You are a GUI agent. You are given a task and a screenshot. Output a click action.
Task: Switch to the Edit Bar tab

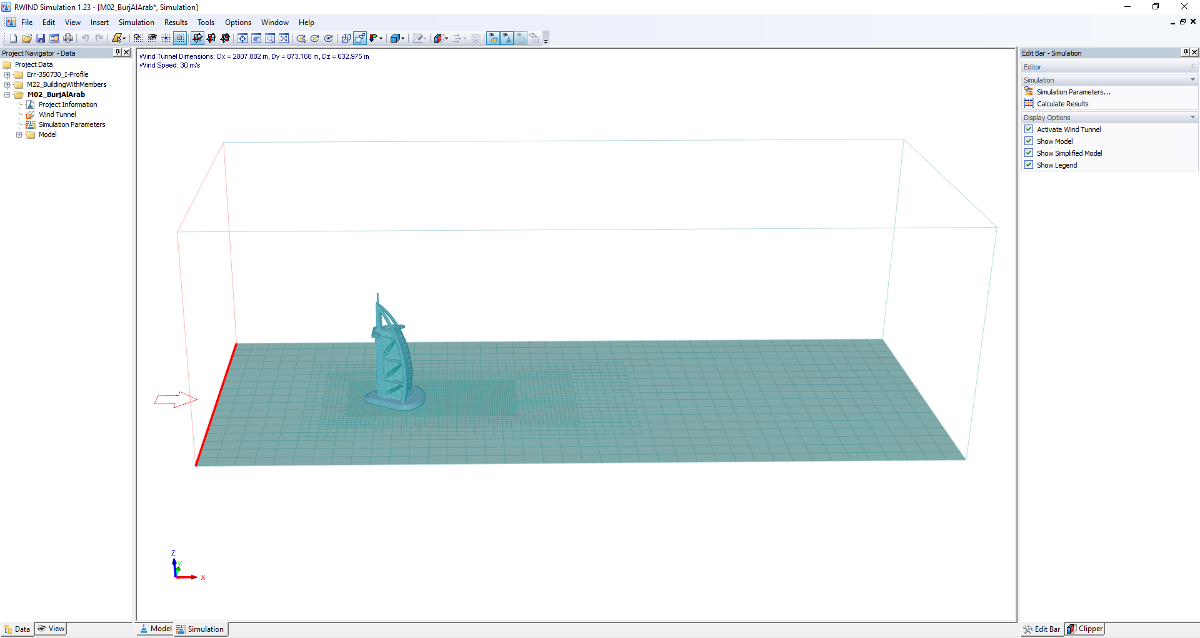click(x=1042, y=629)
